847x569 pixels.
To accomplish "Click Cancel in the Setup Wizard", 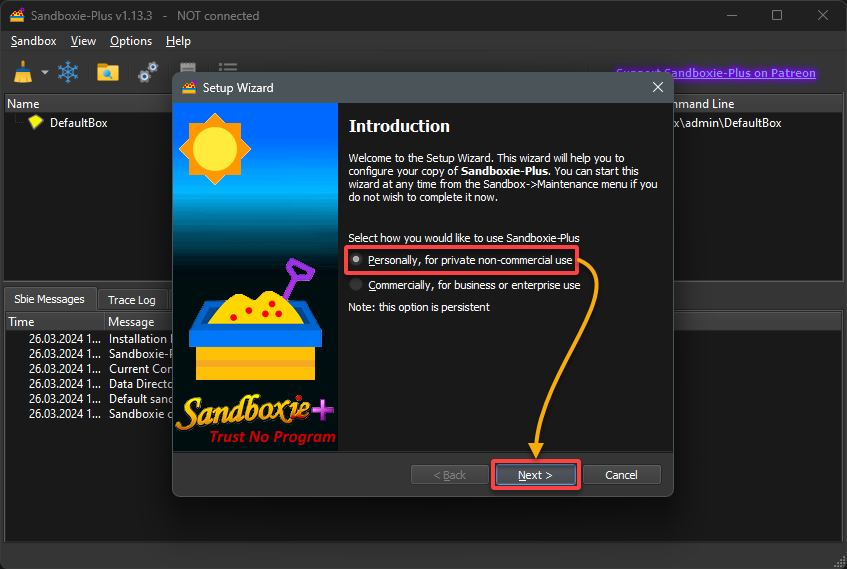I will click(x=621, y=475).
